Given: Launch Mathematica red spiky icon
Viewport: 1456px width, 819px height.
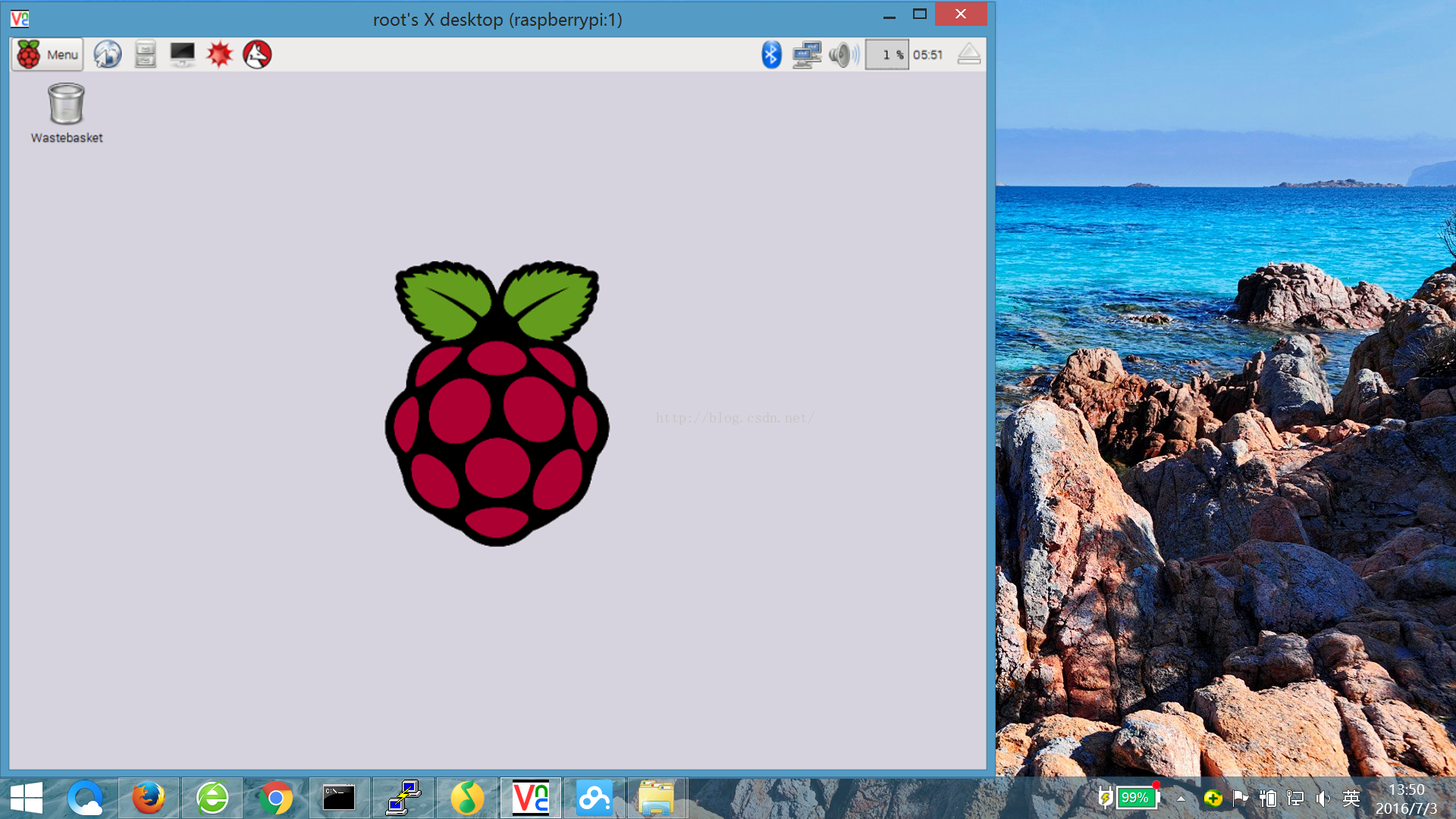Looking at the screenshot, I should (x=219, y=55).
